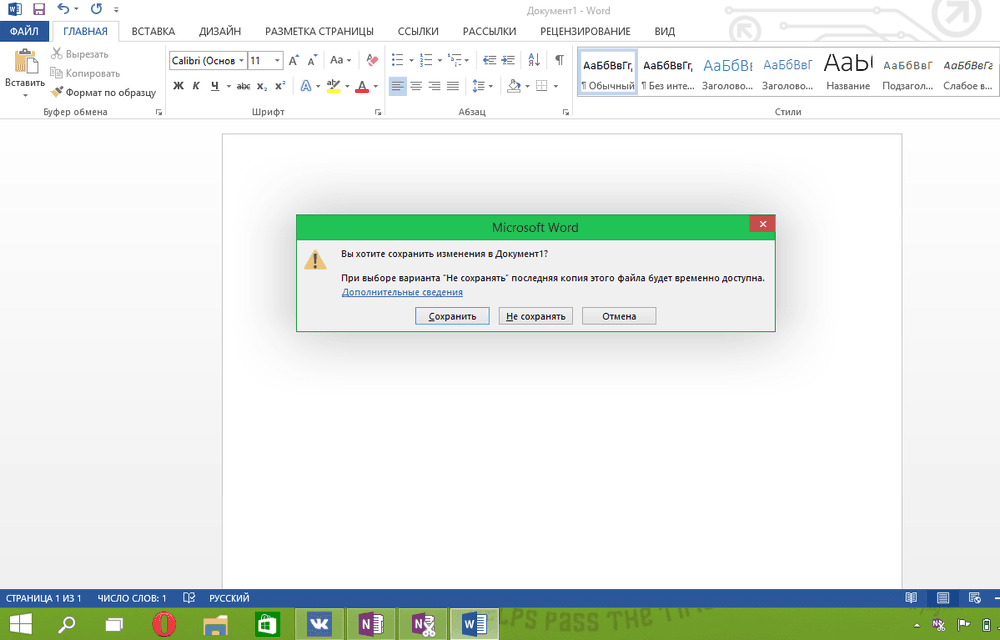Align text right
This screenshot has height=640, width=1000.
434,85
